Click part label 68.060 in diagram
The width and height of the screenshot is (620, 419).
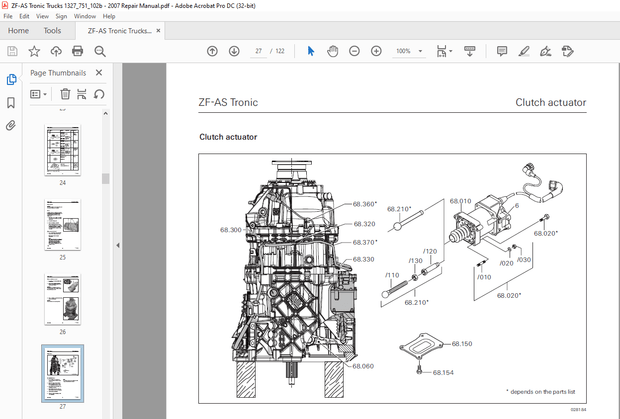pyautogui.click(x=363, y=366)
